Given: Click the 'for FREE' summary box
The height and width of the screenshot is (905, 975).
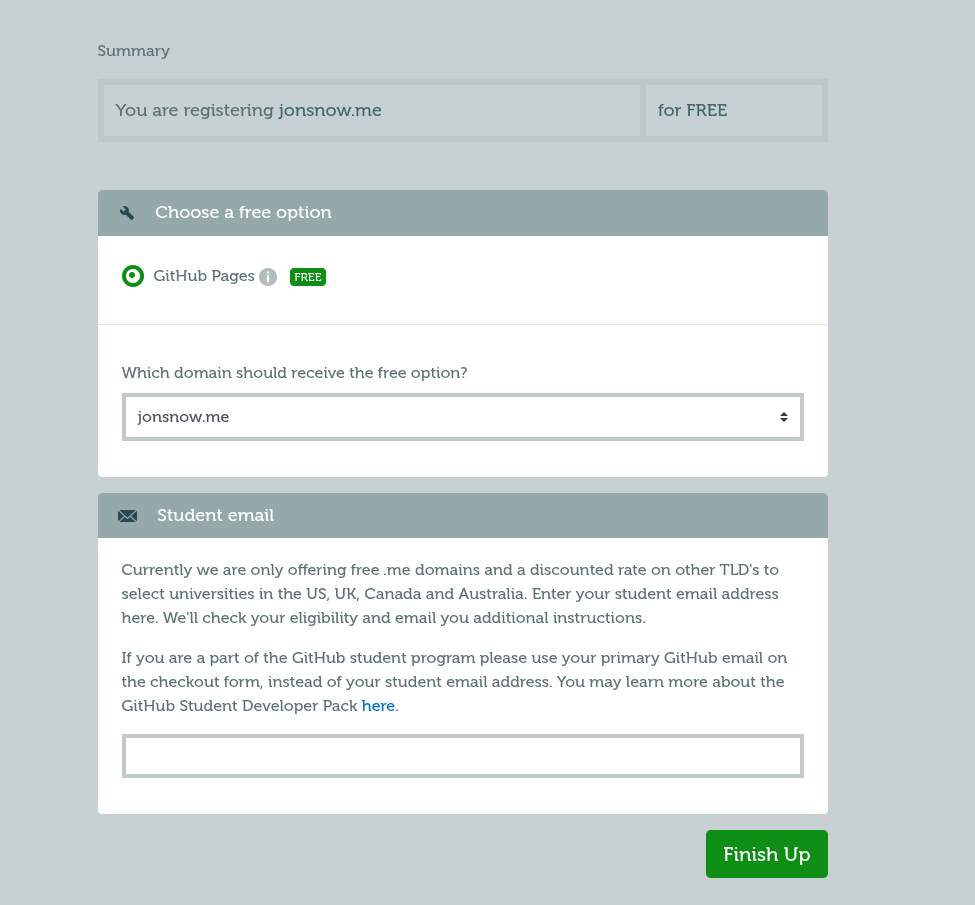Looking at the screenshot, I should click(733, 110).
